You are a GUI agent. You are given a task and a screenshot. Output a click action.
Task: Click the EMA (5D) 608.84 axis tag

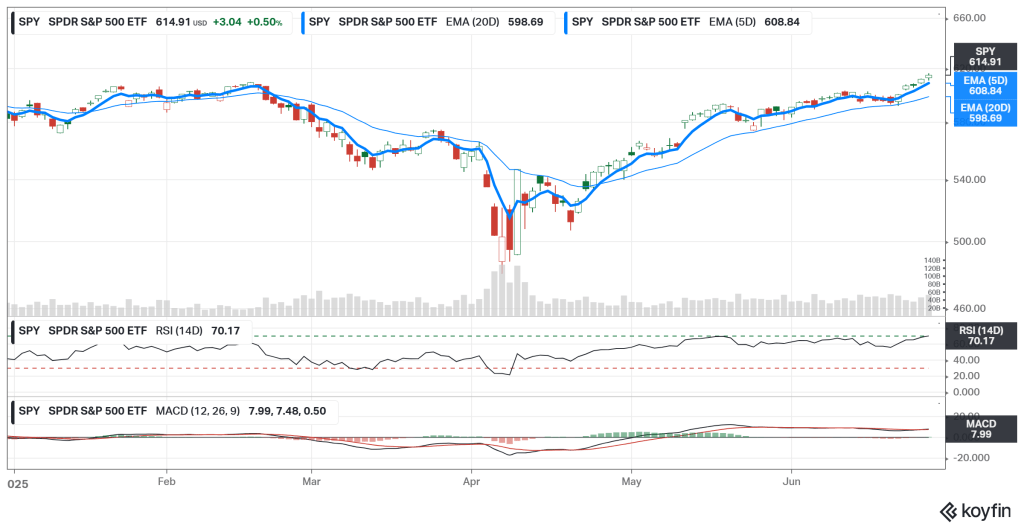[x=985, y=84]
